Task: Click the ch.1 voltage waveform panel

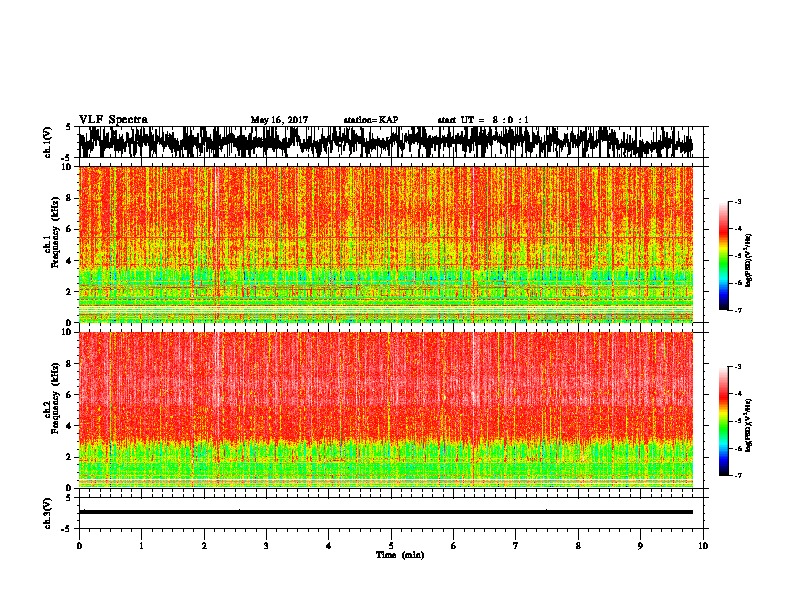Action: (x=391, y=142)
